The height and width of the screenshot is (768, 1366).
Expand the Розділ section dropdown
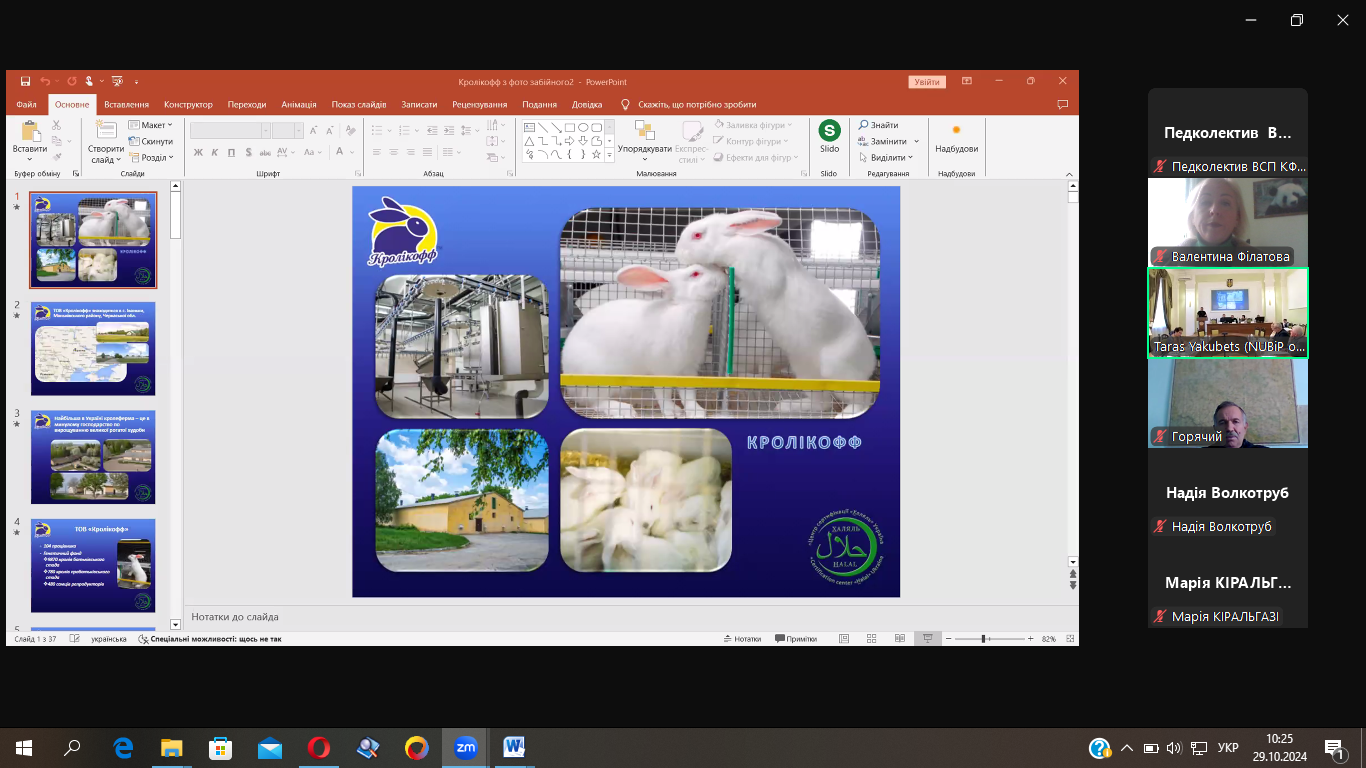click(x=151, y=157)
